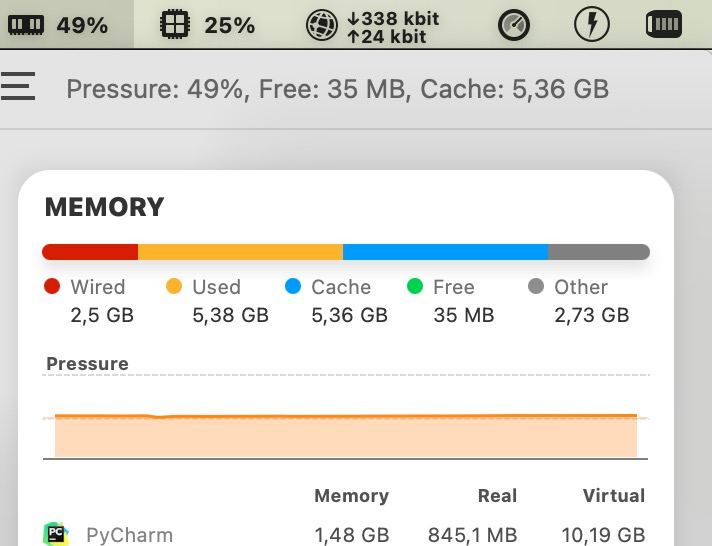Open the sensors gauge icon
This screenshot has height=546, width=712.
514,25
